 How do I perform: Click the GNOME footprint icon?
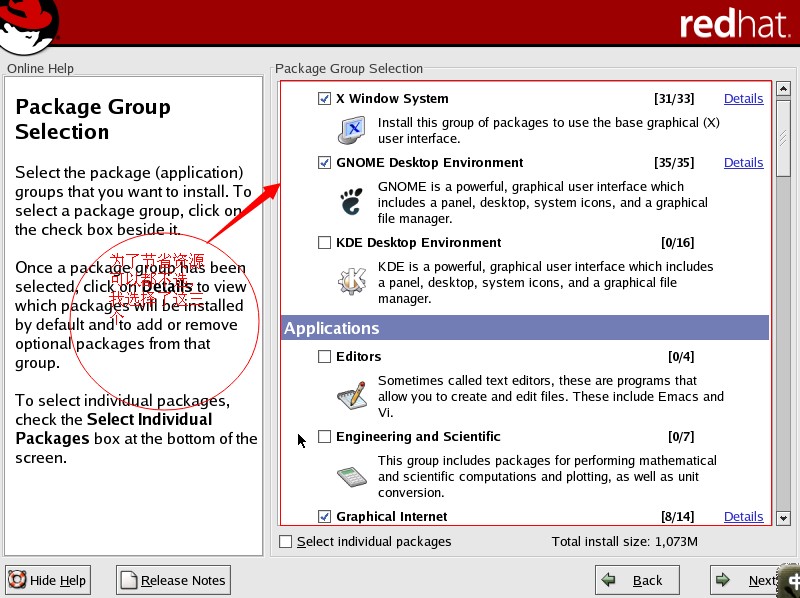click(352, 201)
